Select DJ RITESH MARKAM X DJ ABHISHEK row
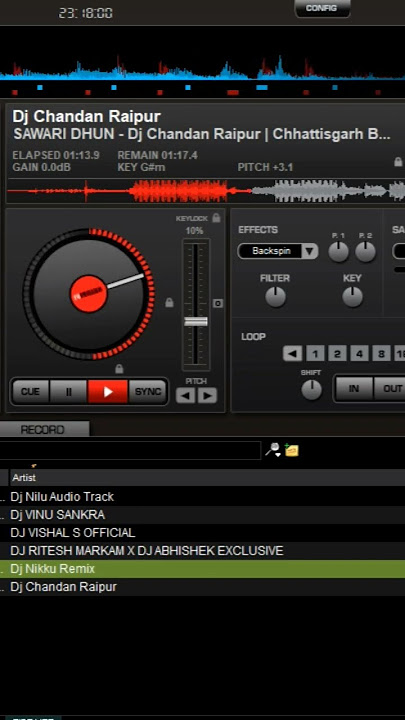Image resolution: width=405 pixels, height=720 pixels. 202,551
